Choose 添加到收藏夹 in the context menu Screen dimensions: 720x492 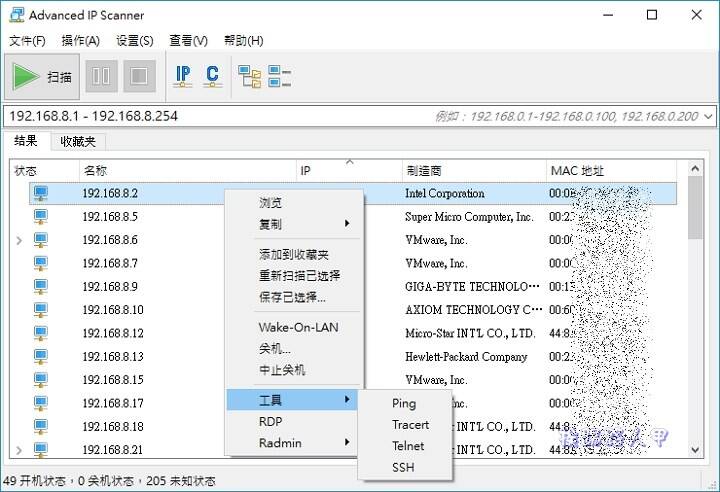(294, 254)
